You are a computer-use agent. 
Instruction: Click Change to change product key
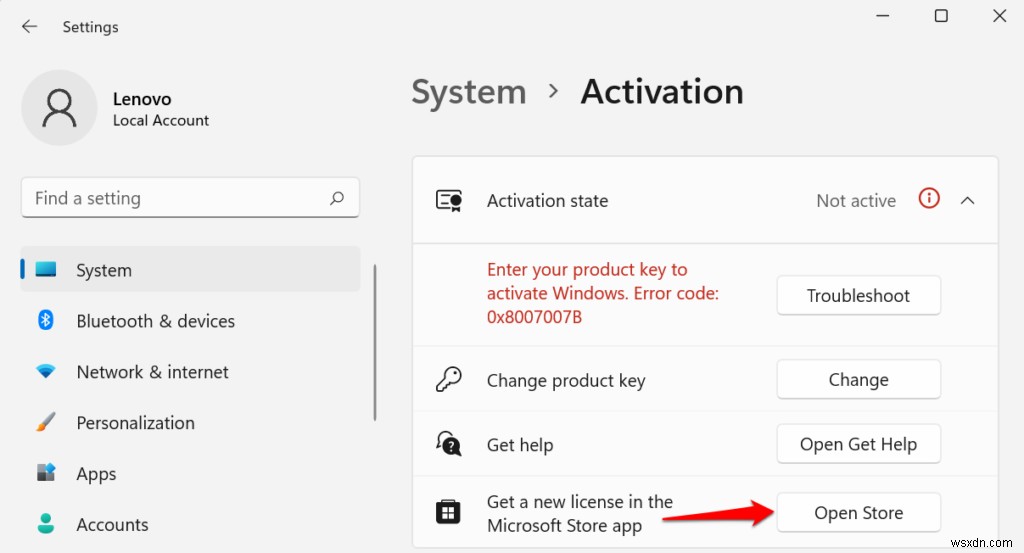pyautogui.click(x=858, y=380)
